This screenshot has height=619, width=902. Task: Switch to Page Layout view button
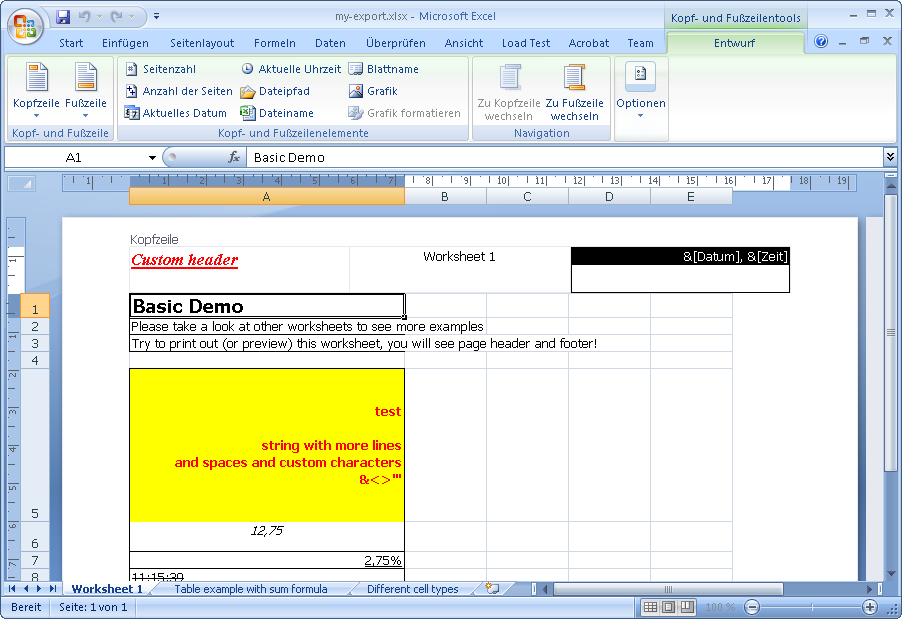(668, 607)
